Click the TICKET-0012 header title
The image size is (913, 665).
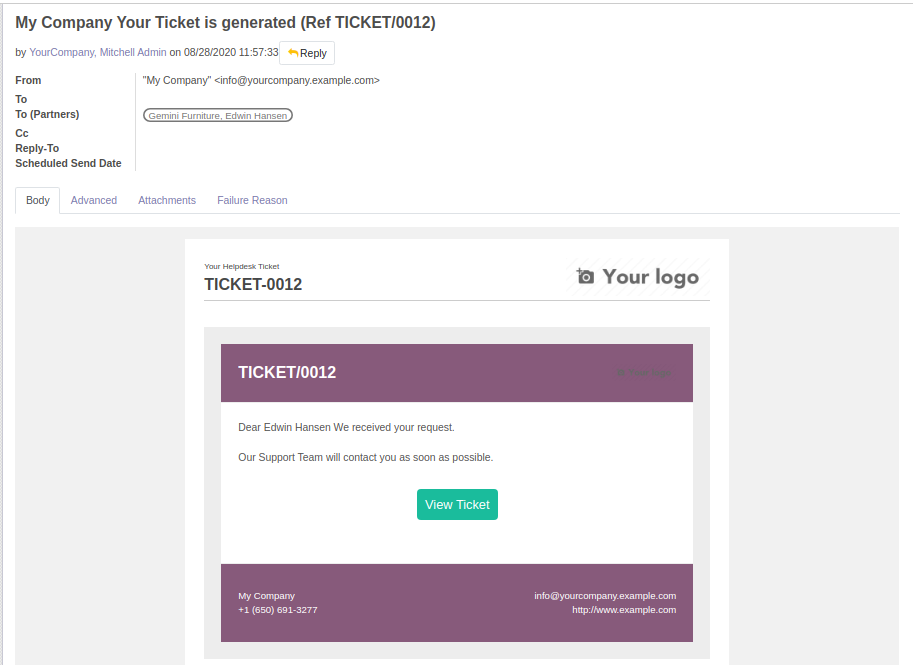253,284
